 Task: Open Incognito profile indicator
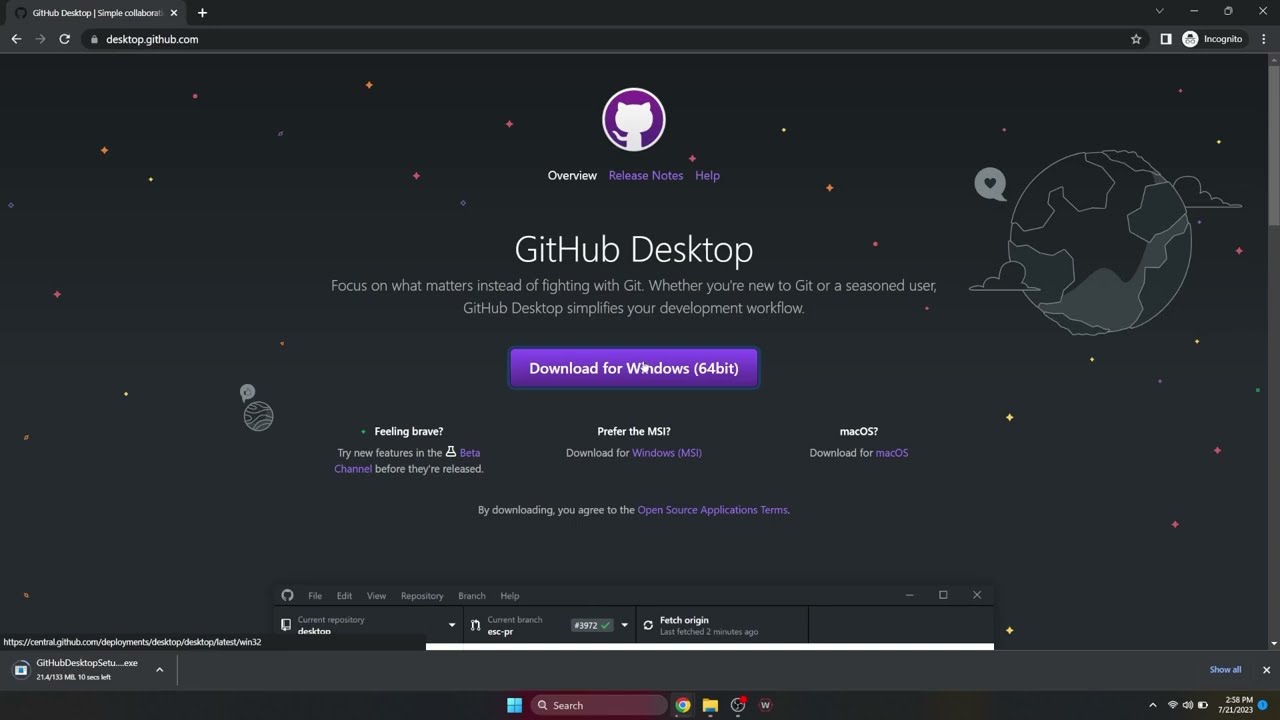coord(1213,39)
